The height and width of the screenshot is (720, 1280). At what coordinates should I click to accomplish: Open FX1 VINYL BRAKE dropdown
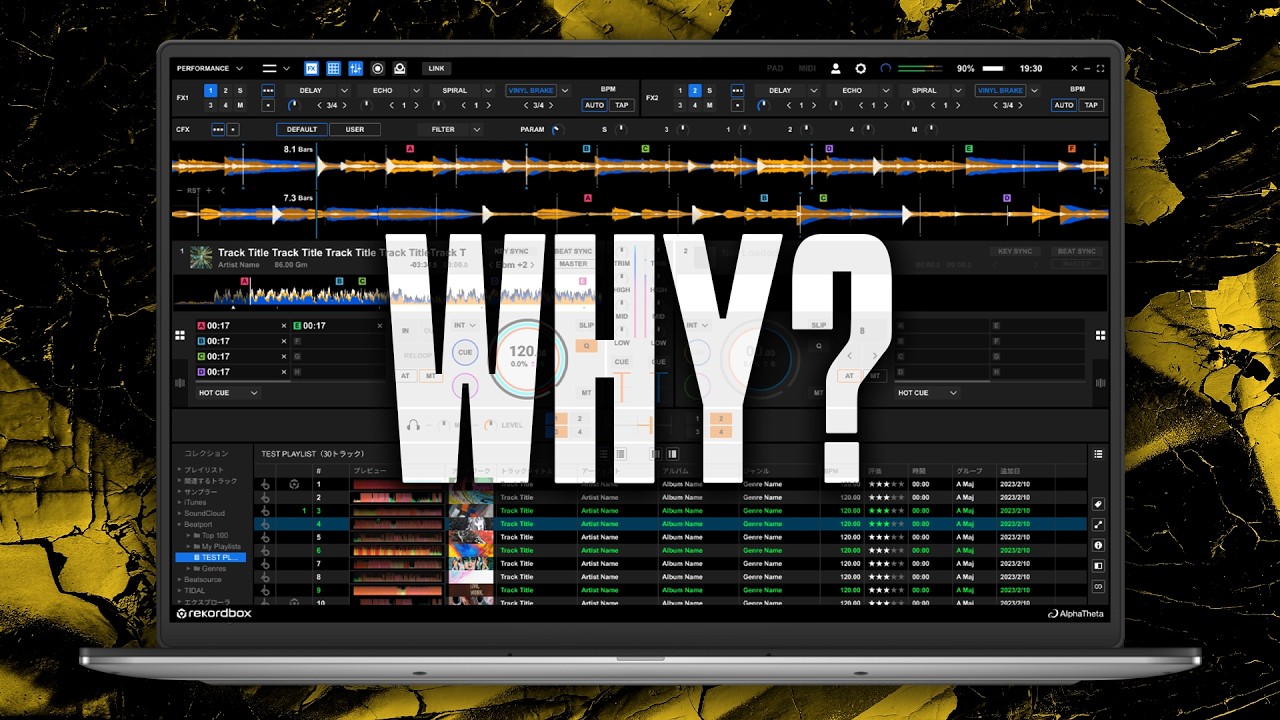click(564, 90)
